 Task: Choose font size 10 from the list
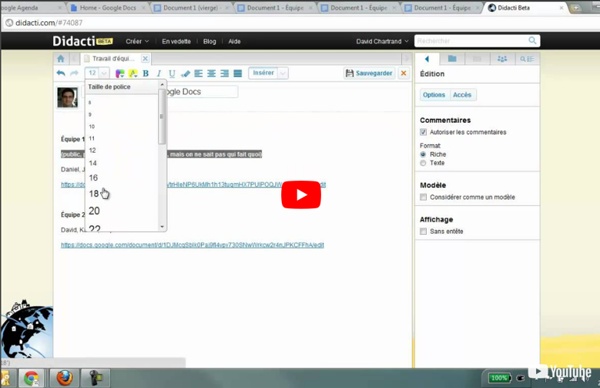click(x=91, y=126)
